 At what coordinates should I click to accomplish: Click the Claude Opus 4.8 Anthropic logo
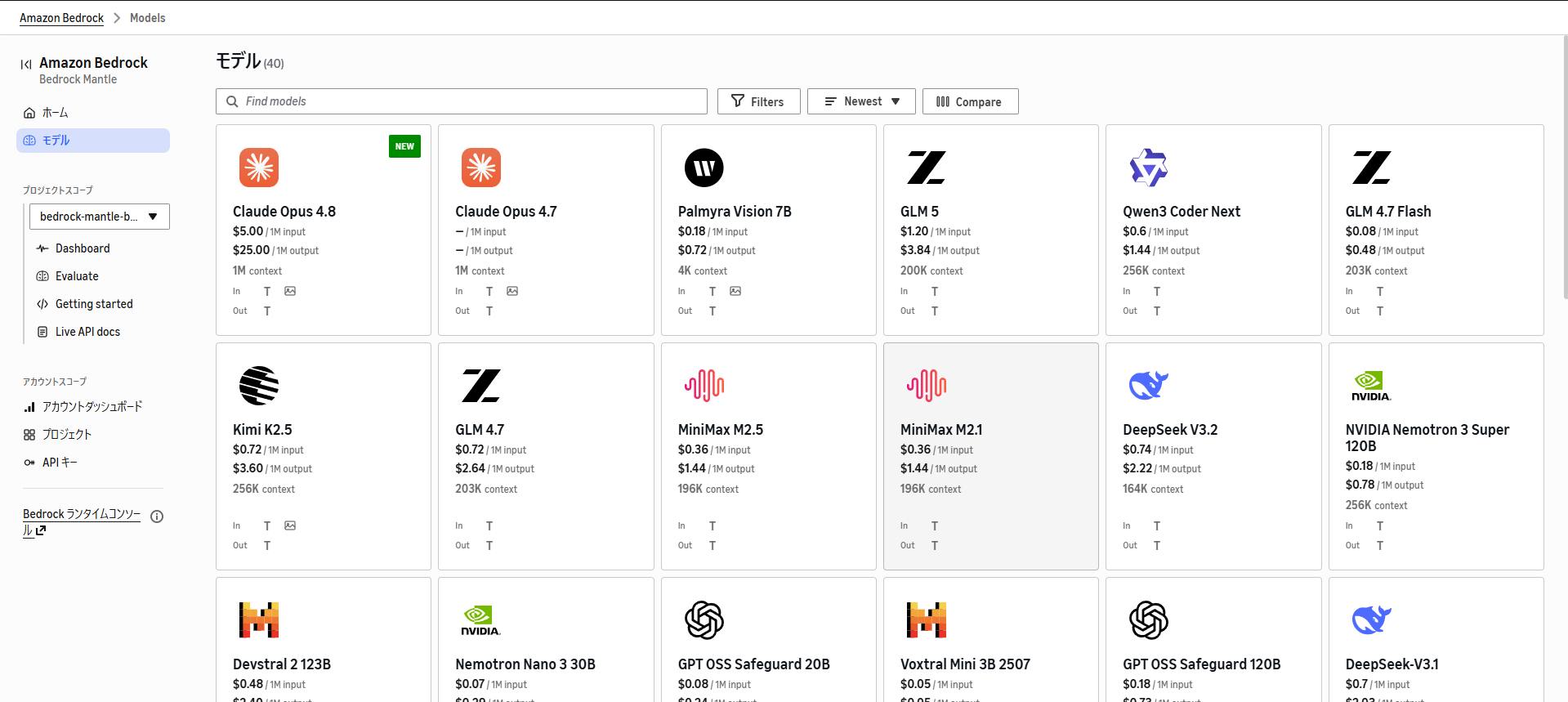pyautogui.click(x=259, y=168)
